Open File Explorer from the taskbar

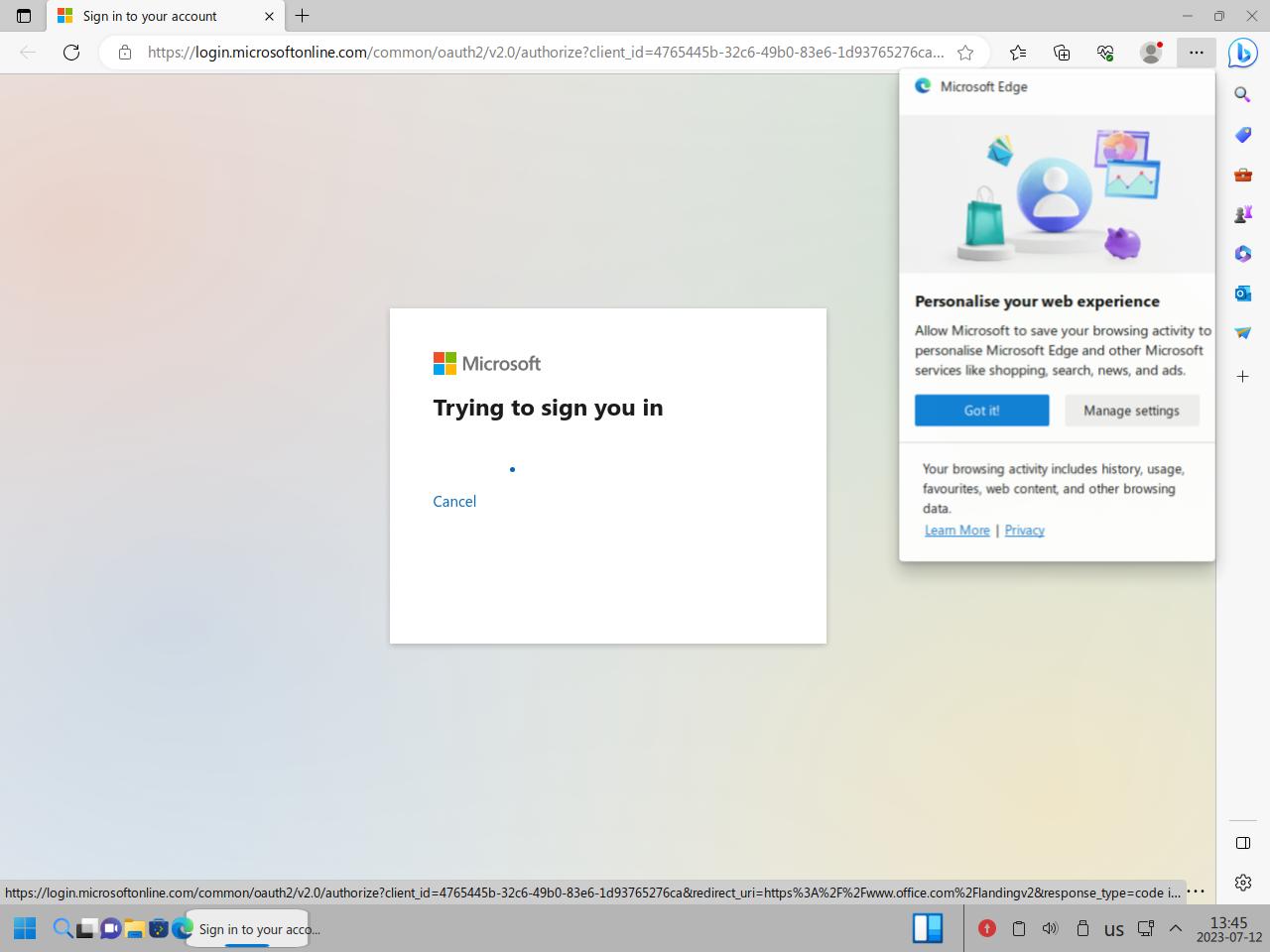(x=134, y=929)
